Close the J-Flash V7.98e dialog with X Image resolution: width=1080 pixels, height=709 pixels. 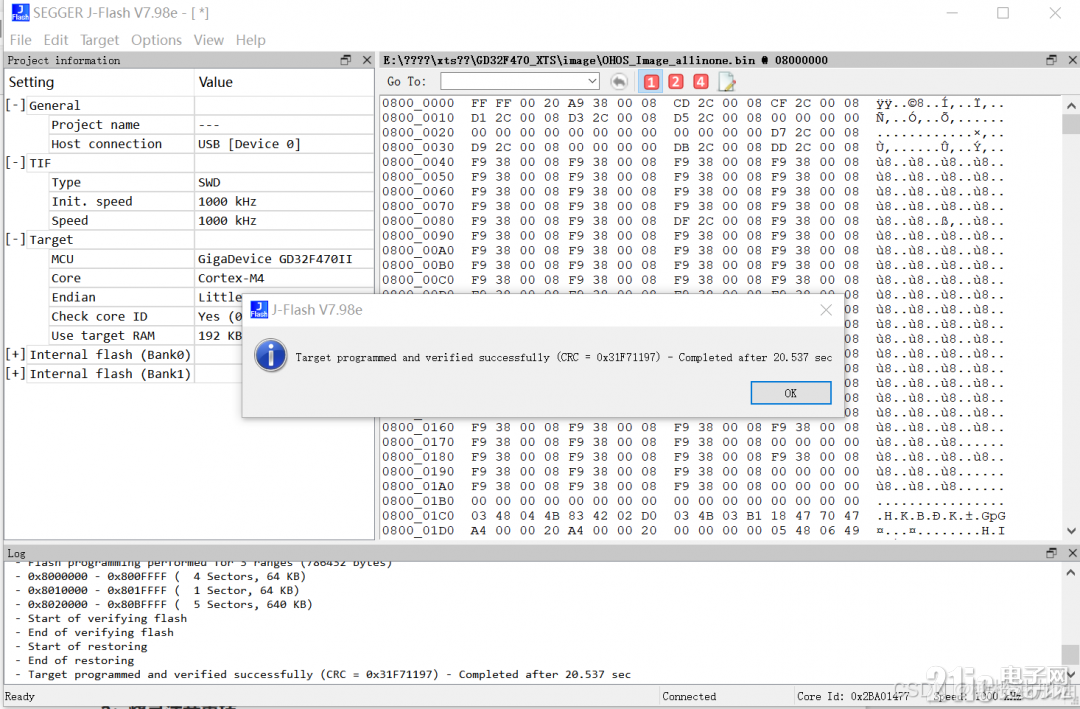(826, 310)
